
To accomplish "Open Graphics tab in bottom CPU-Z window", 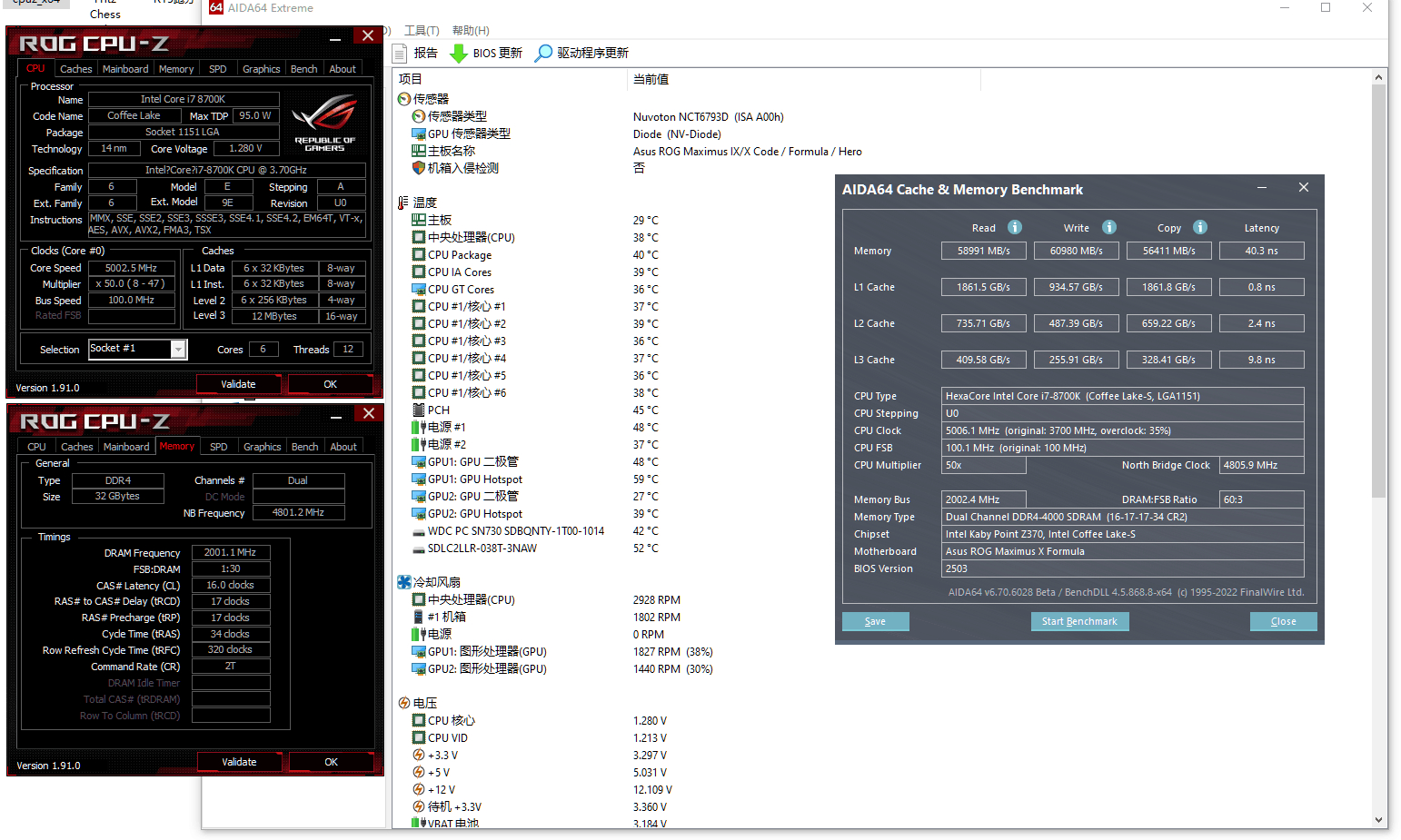I will click(263, 447).
